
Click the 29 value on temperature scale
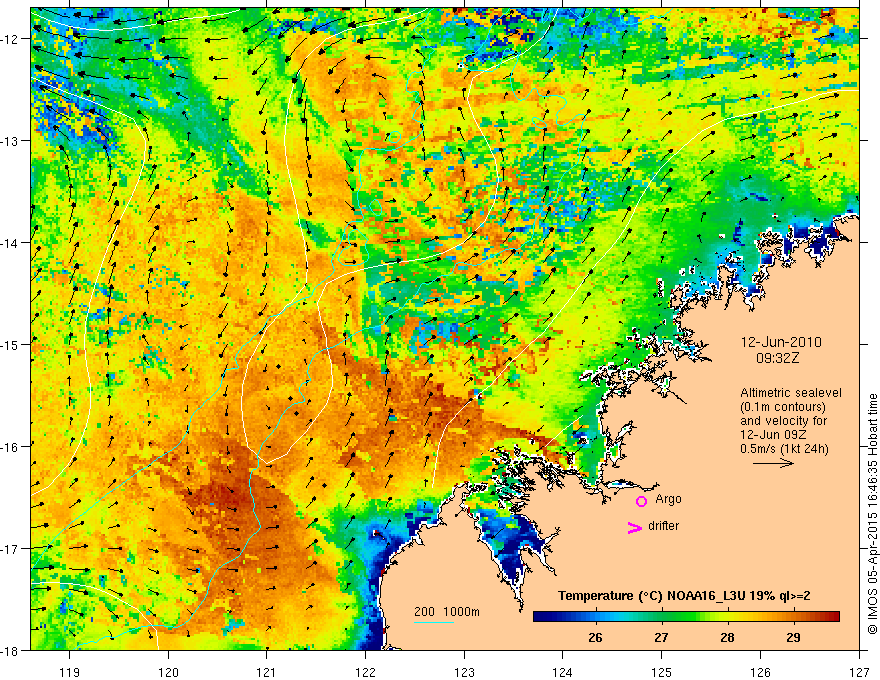(x=793, y=638)
